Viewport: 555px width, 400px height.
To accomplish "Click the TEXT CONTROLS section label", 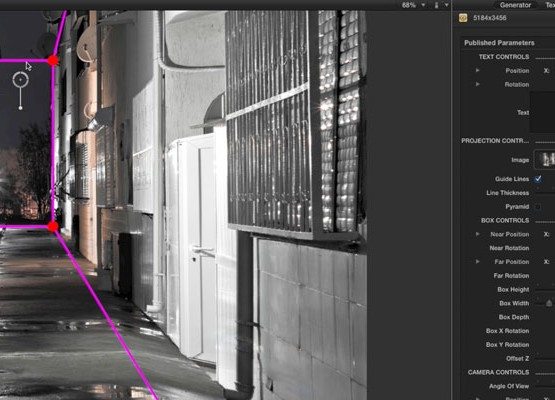I will (504, 57).
